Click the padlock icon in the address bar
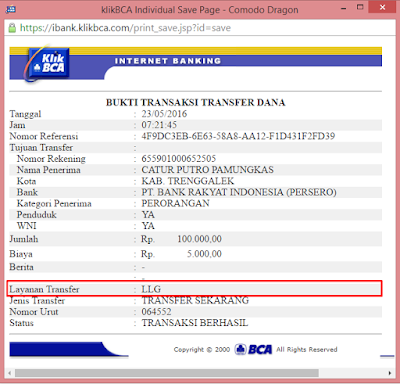The height and width of the screenshot is (384, 400). (12, 28)
